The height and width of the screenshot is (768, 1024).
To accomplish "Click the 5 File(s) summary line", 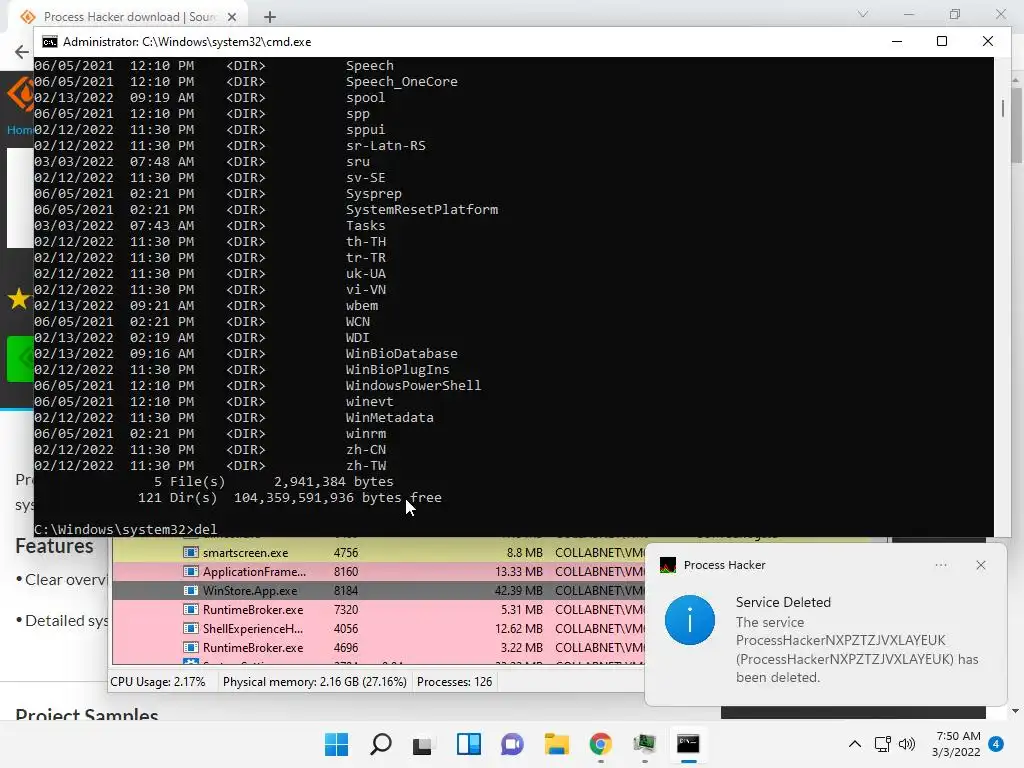I will coord(274,481).
